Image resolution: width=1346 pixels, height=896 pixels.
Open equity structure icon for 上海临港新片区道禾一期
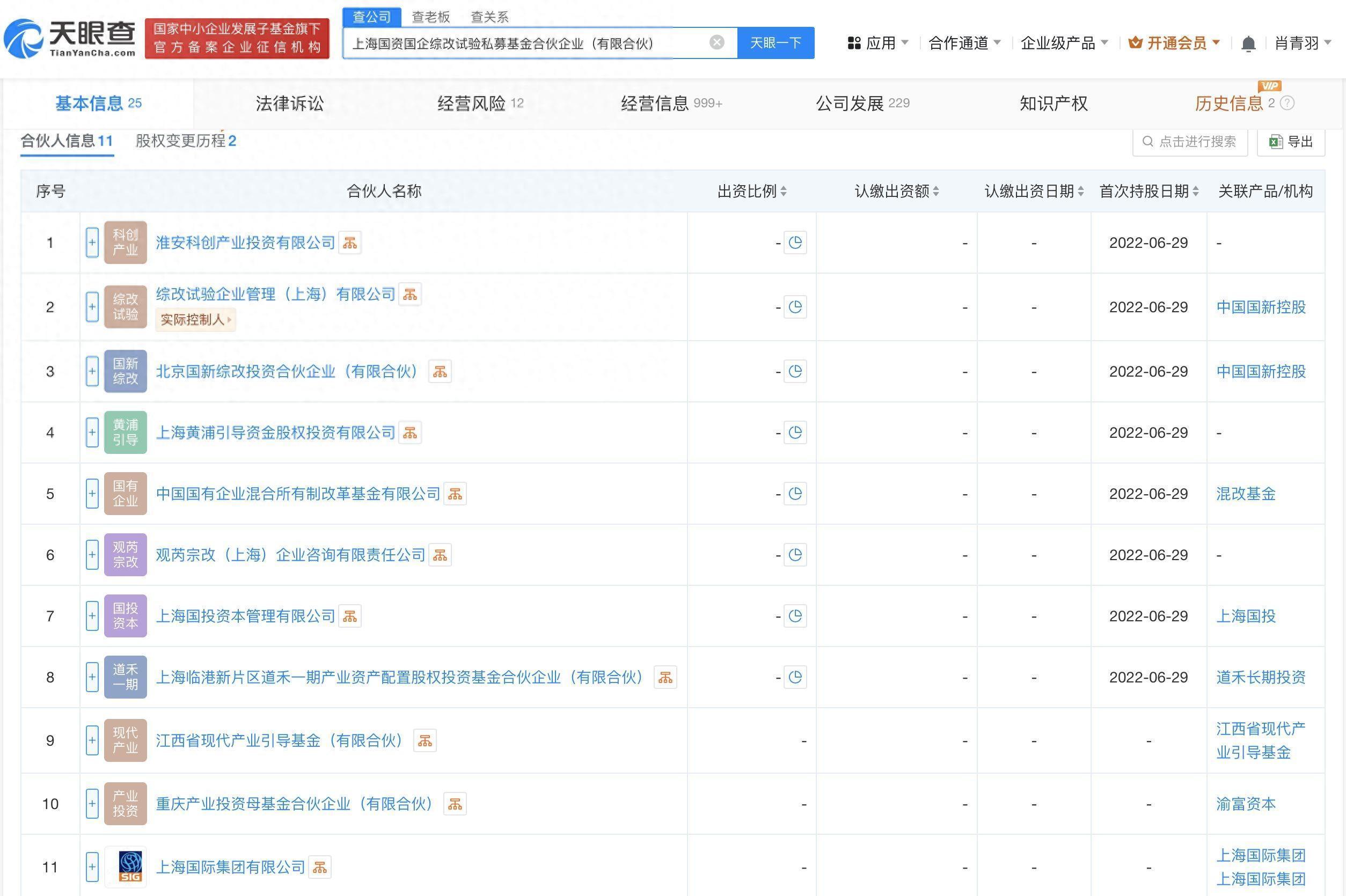tap(665, 677)
